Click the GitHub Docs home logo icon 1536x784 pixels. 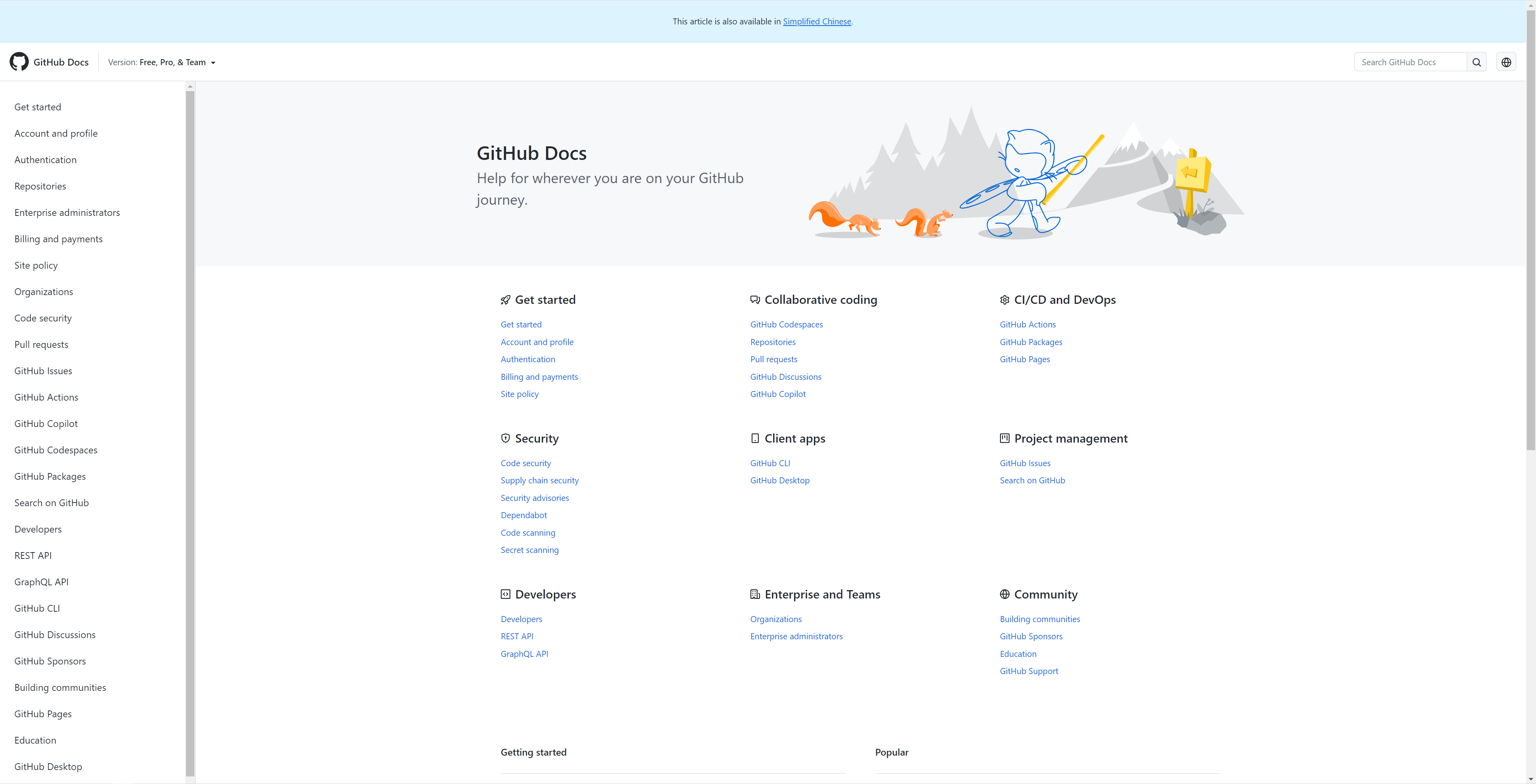pos(19,61)
